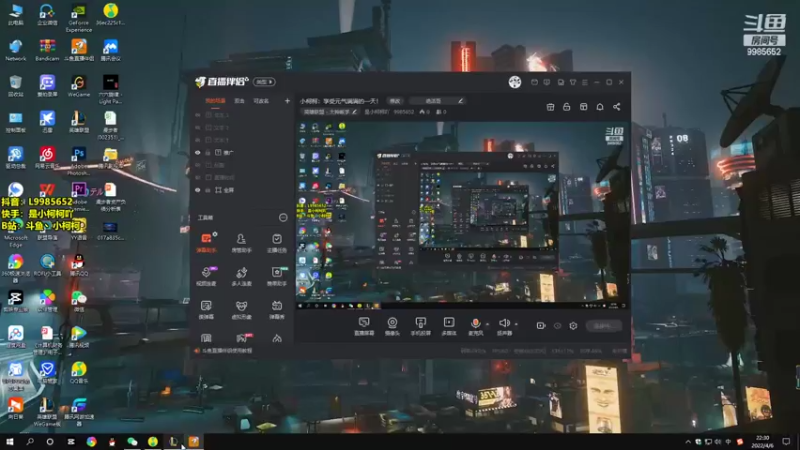Add a 摄像头 webcam source
The height and width of the screenshot is (450, 800).
click(392, 326)
